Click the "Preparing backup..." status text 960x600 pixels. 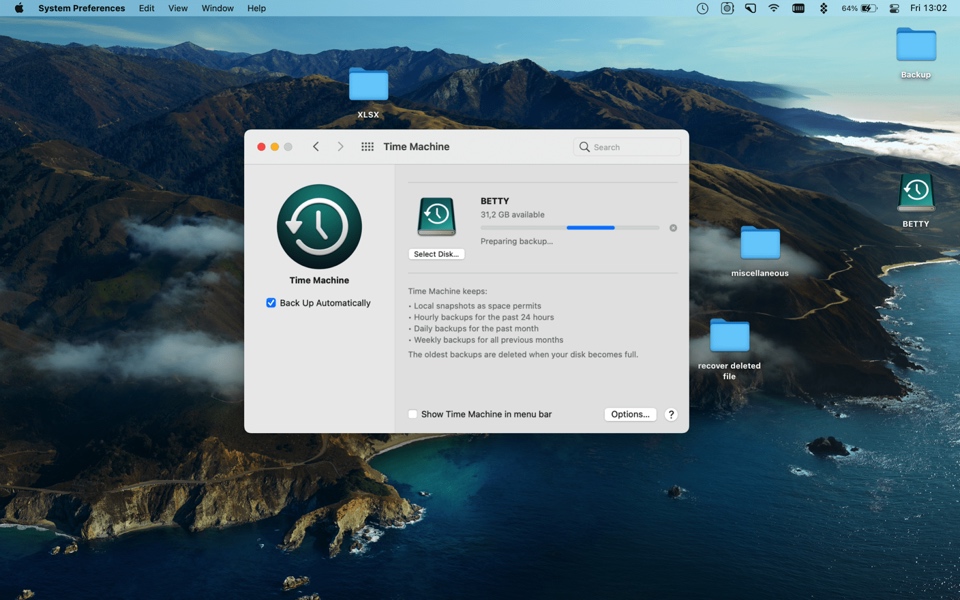[517, 241]
